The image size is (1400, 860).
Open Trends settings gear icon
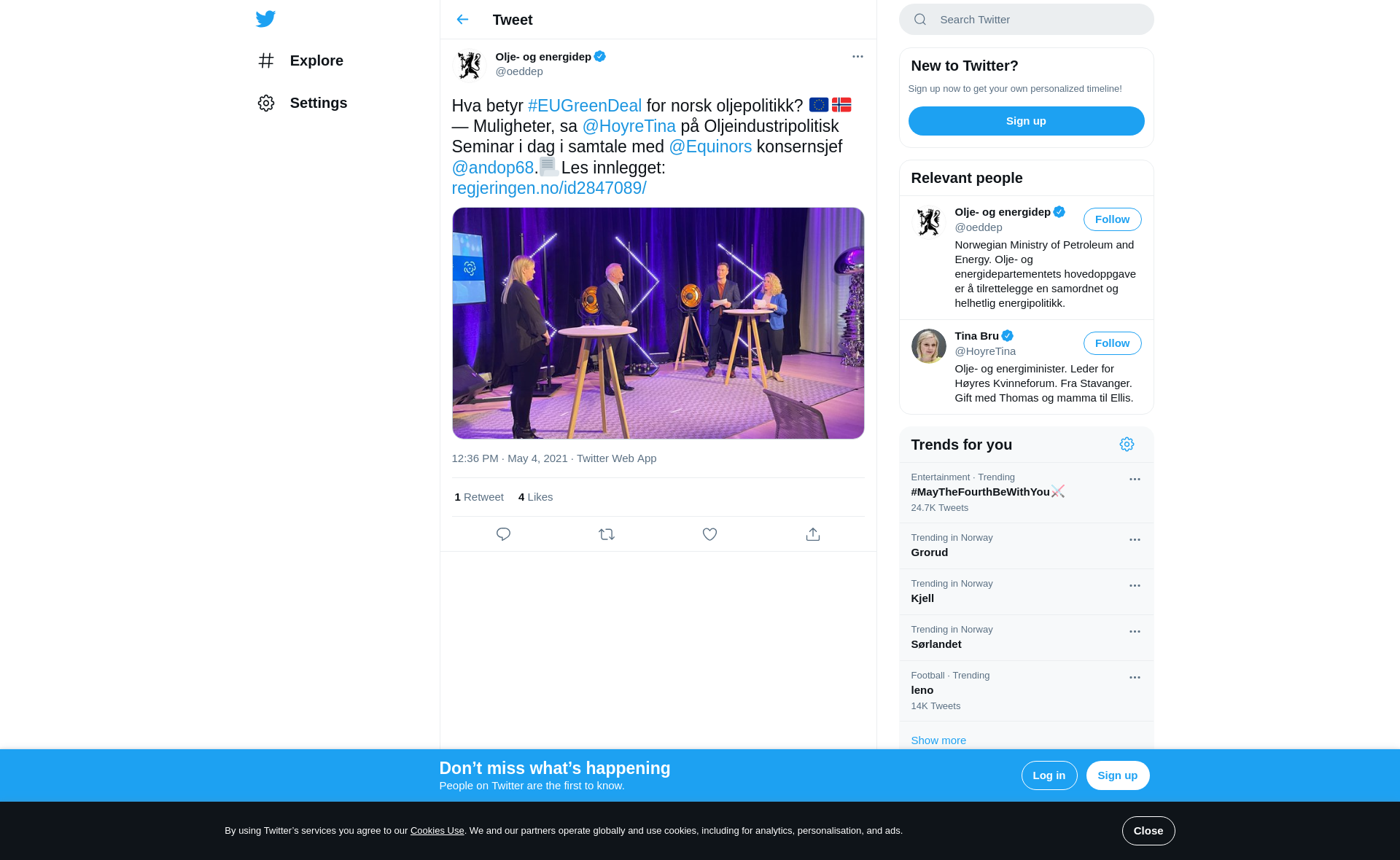pos(1127,445)
